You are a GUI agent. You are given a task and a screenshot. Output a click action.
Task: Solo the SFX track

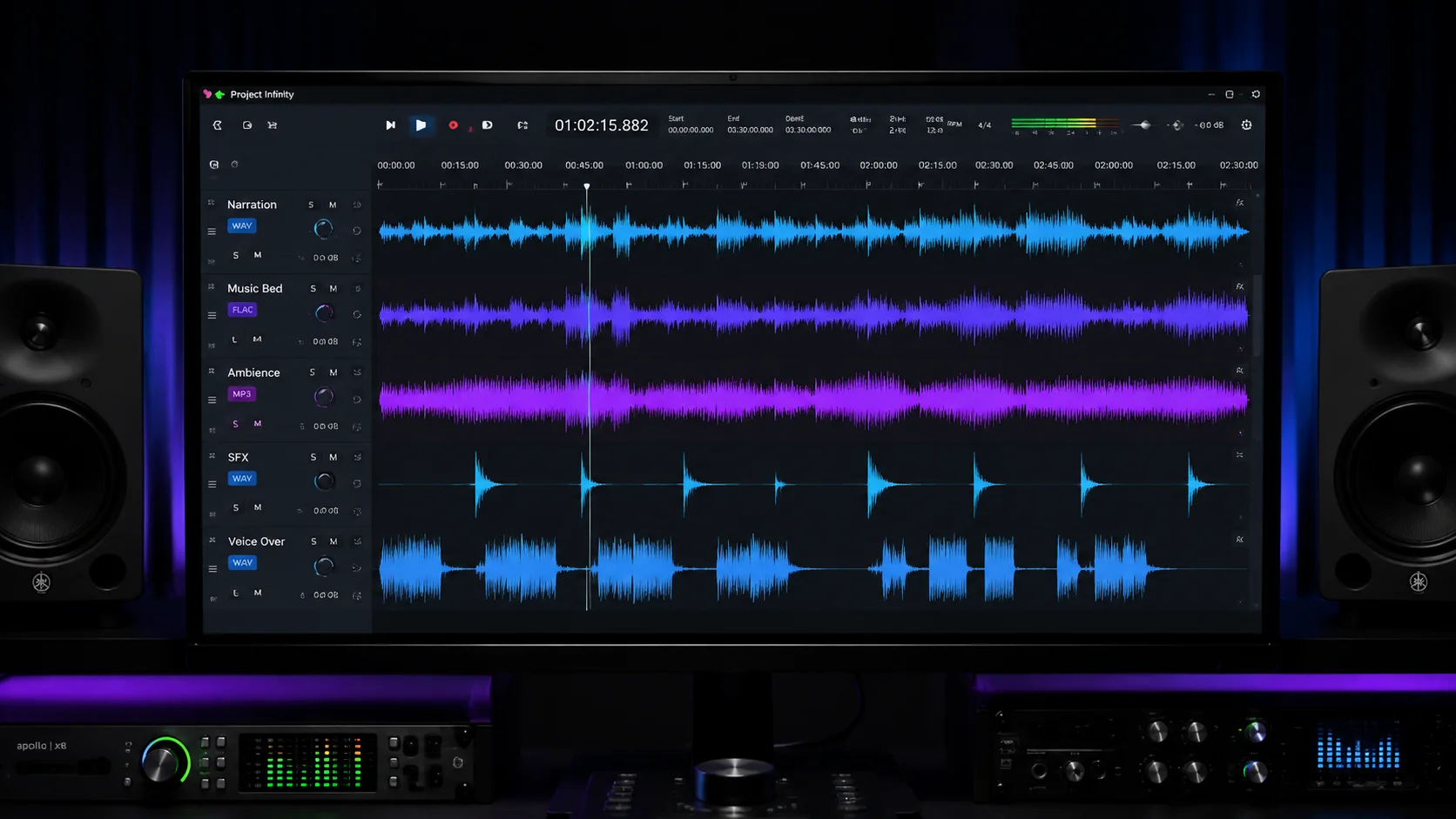pos(313,457)
